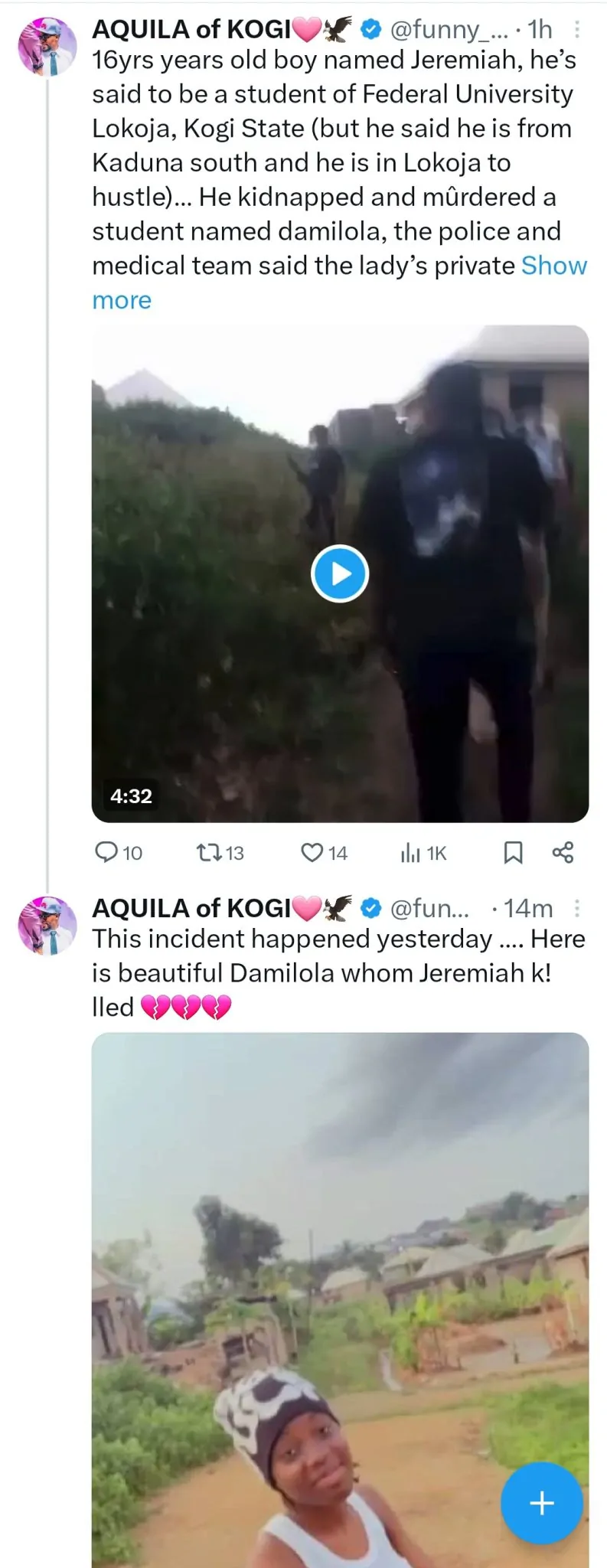Open the photo in the second post
This screenshot has width=607, height=1568.
[340, 1263]
